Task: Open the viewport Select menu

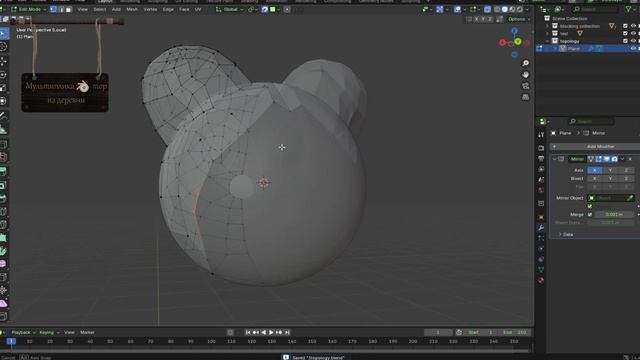Action: coord(100,9)
